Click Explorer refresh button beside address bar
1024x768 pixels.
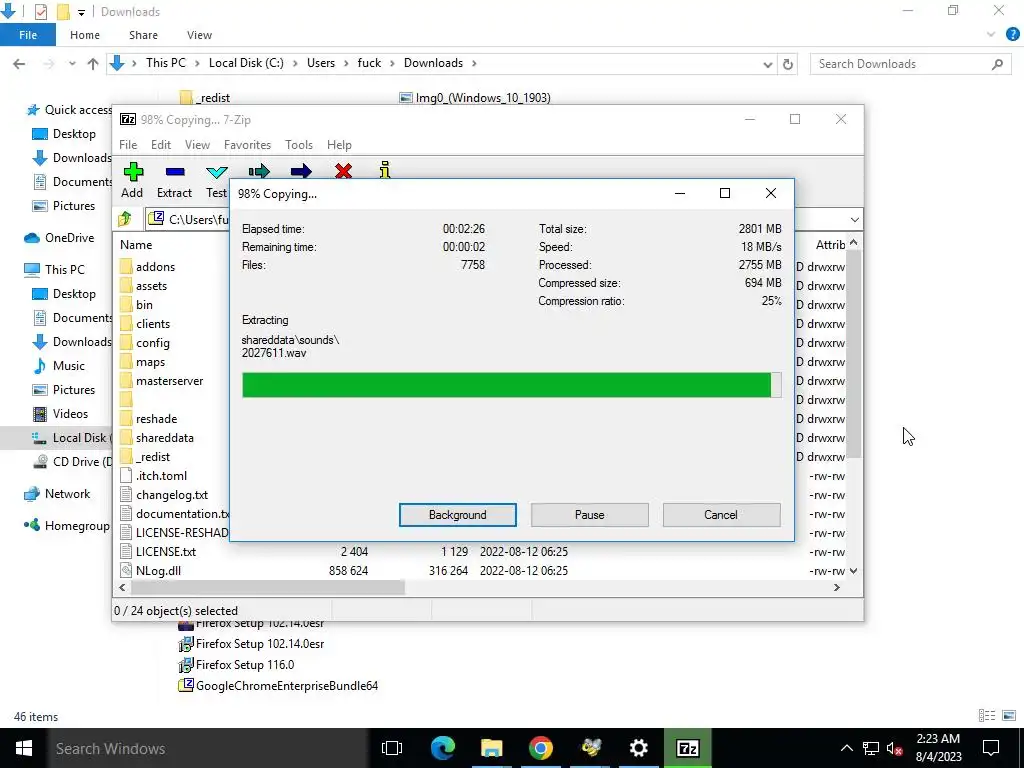point(788,64)
